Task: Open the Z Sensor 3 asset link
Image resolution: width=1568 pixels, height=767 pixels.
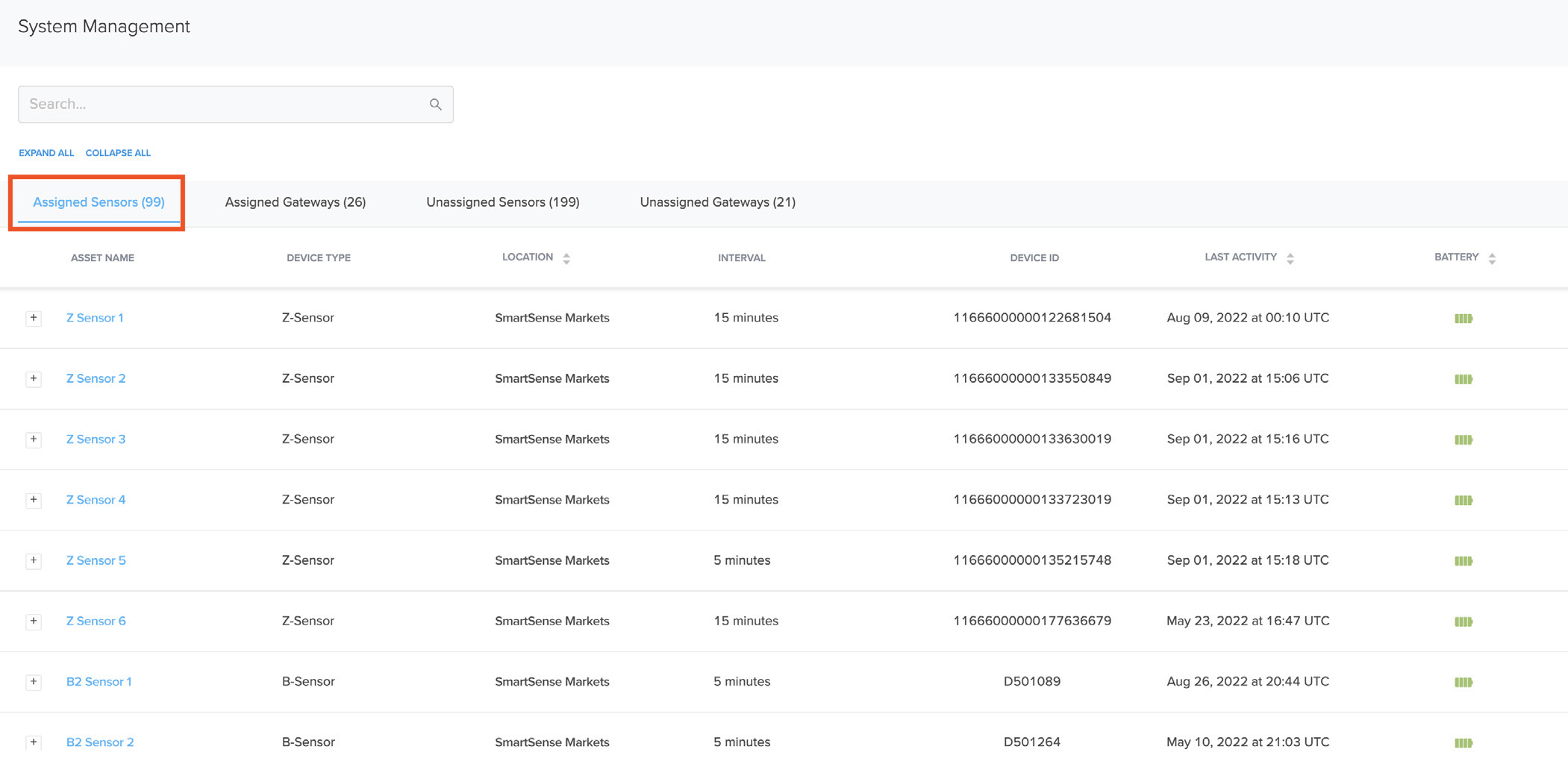Action: [96, 439]
